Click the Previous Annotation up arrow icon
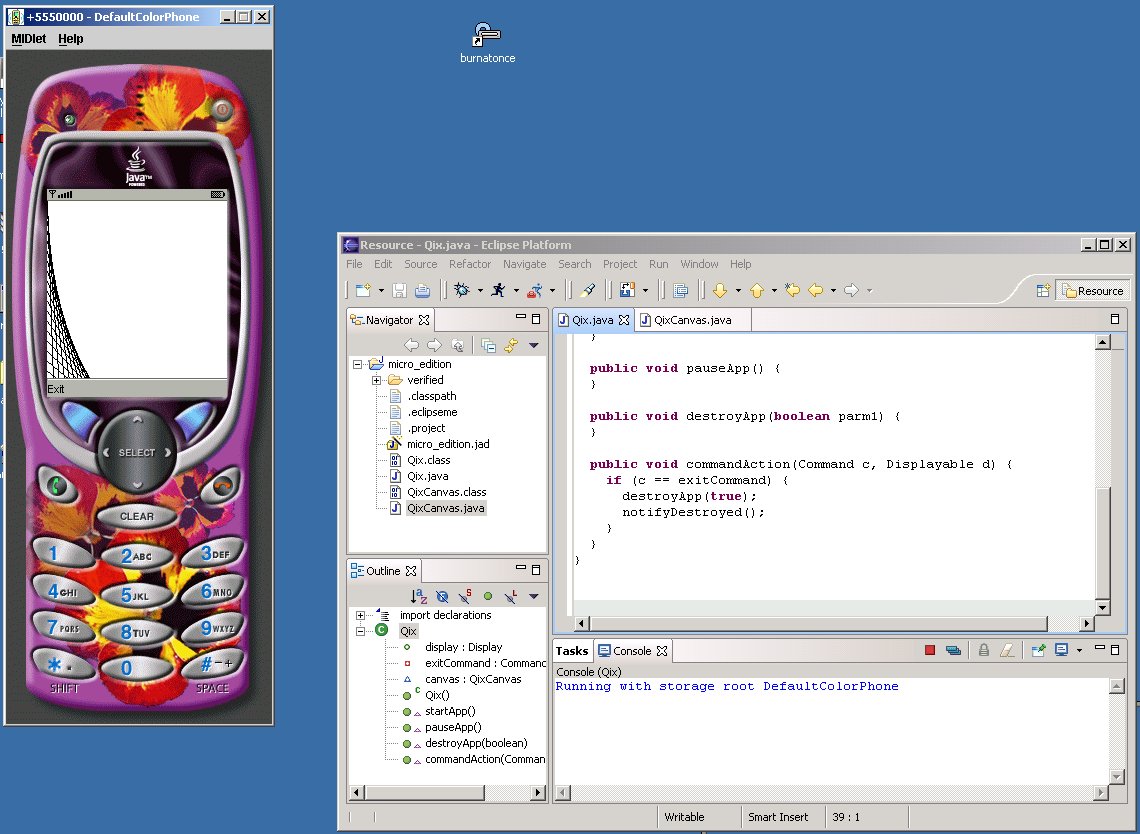Image resolution: width=1140 pixels, height=834 pixels. click(756, 290)
